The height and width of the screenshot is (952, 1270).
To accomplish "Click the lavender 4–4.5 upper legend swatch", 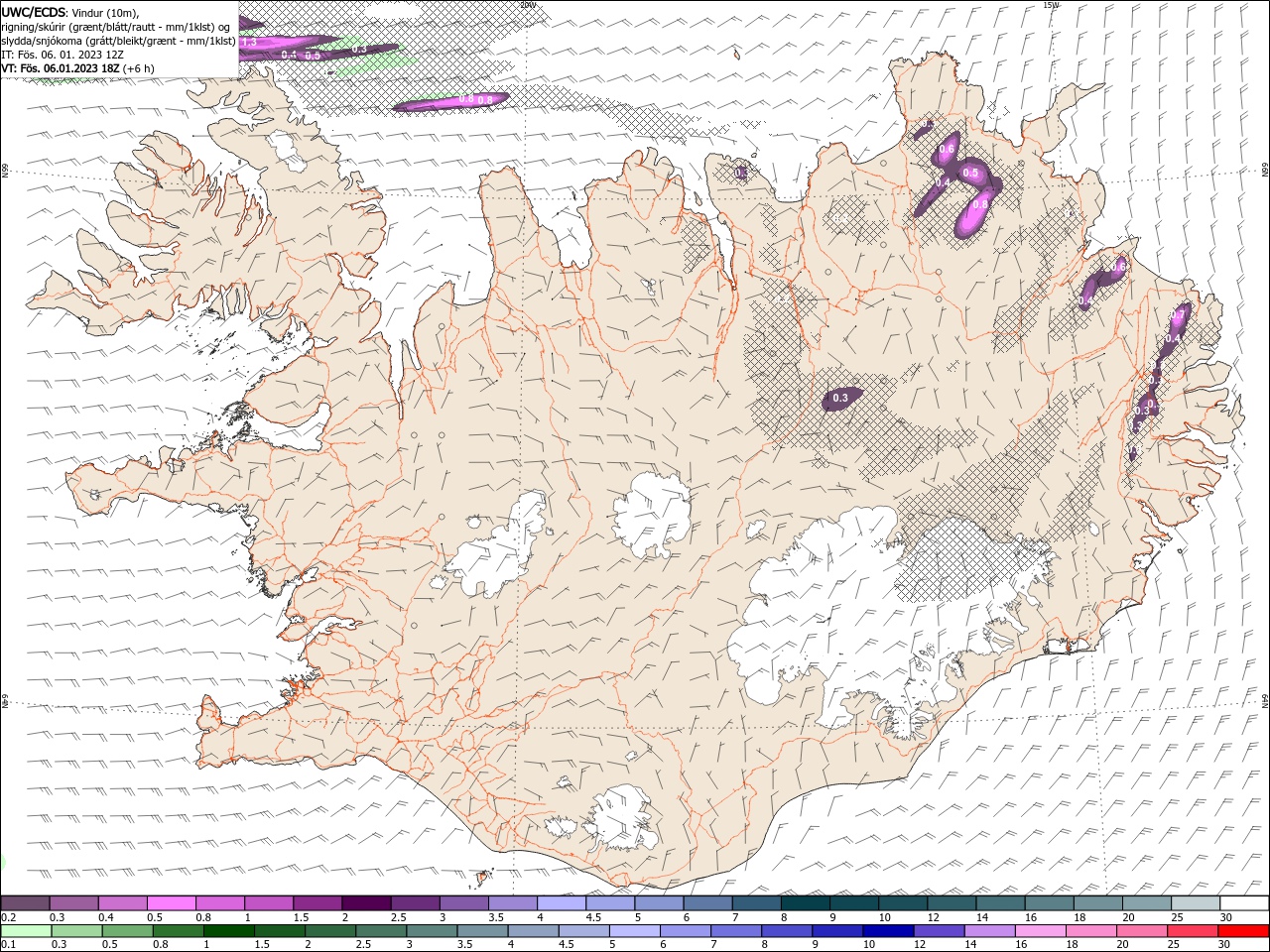I will [562, 902].
